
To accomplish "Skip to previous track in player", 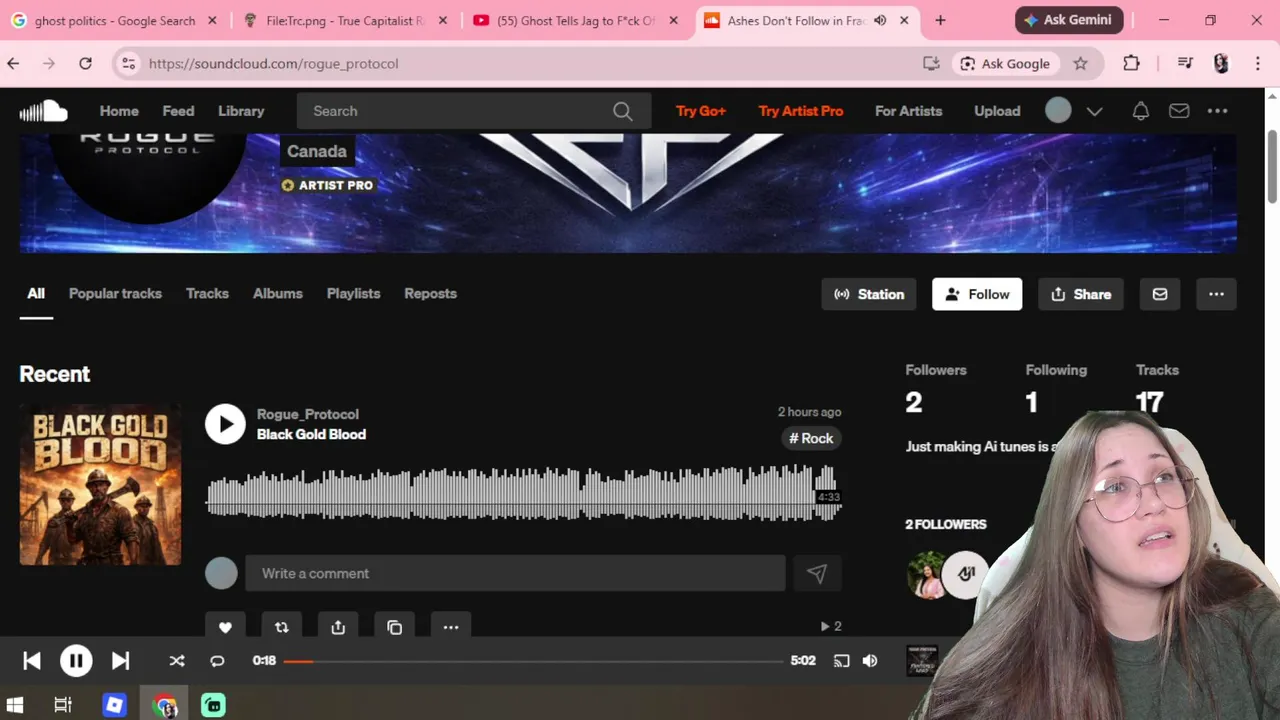I will pos(32,660).
